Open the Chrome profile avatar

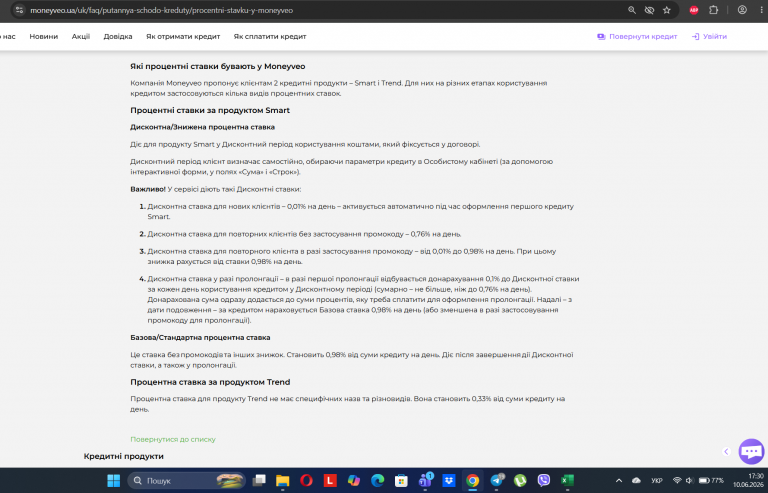[742, 10]
